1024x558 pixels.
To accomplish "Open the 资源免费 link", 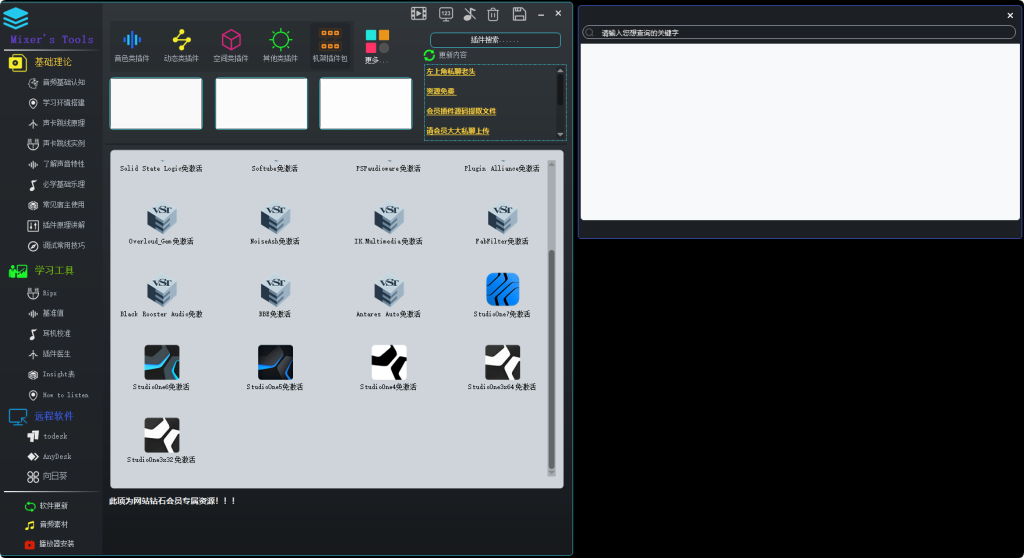I will coord(441,91).
